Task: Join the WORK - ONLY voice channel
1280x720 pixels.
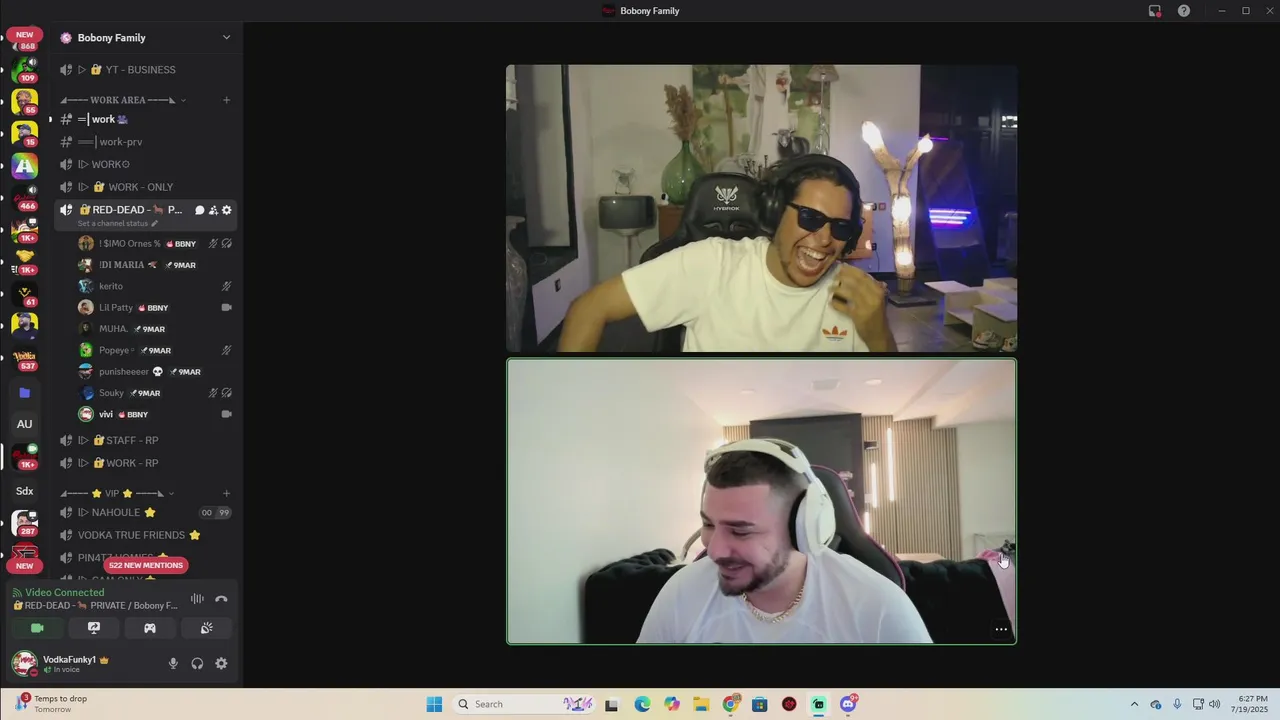Action: pyautogui.click(x=145, y=187)
